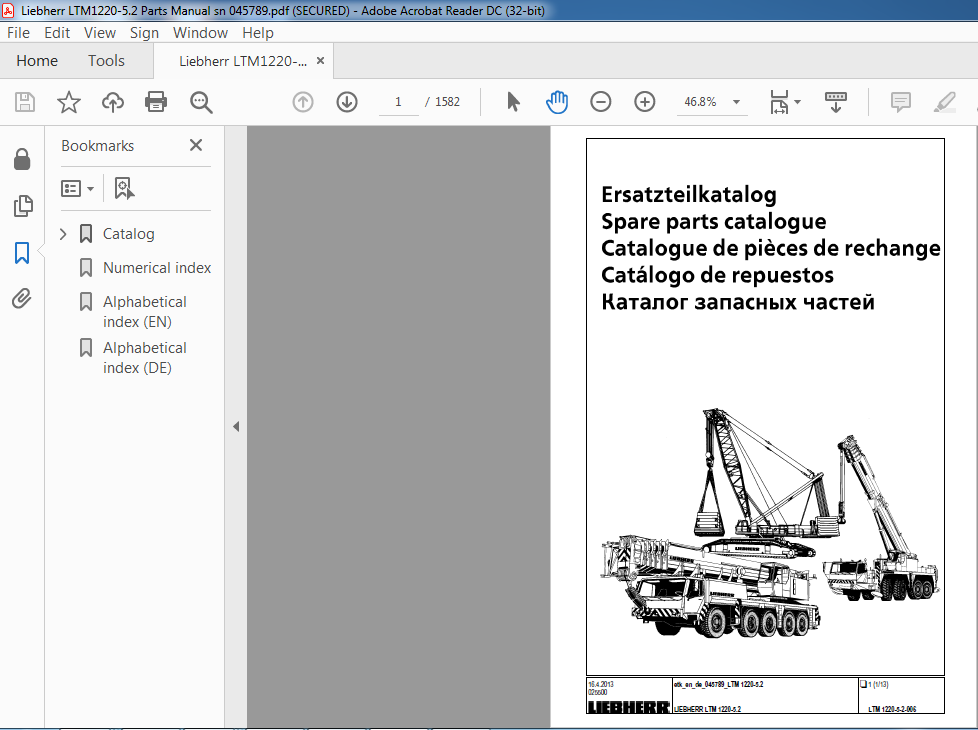The image size is (978, 730).
Task: Click the Catalogue de pièces de rechange line
Action: coord(770,248)
